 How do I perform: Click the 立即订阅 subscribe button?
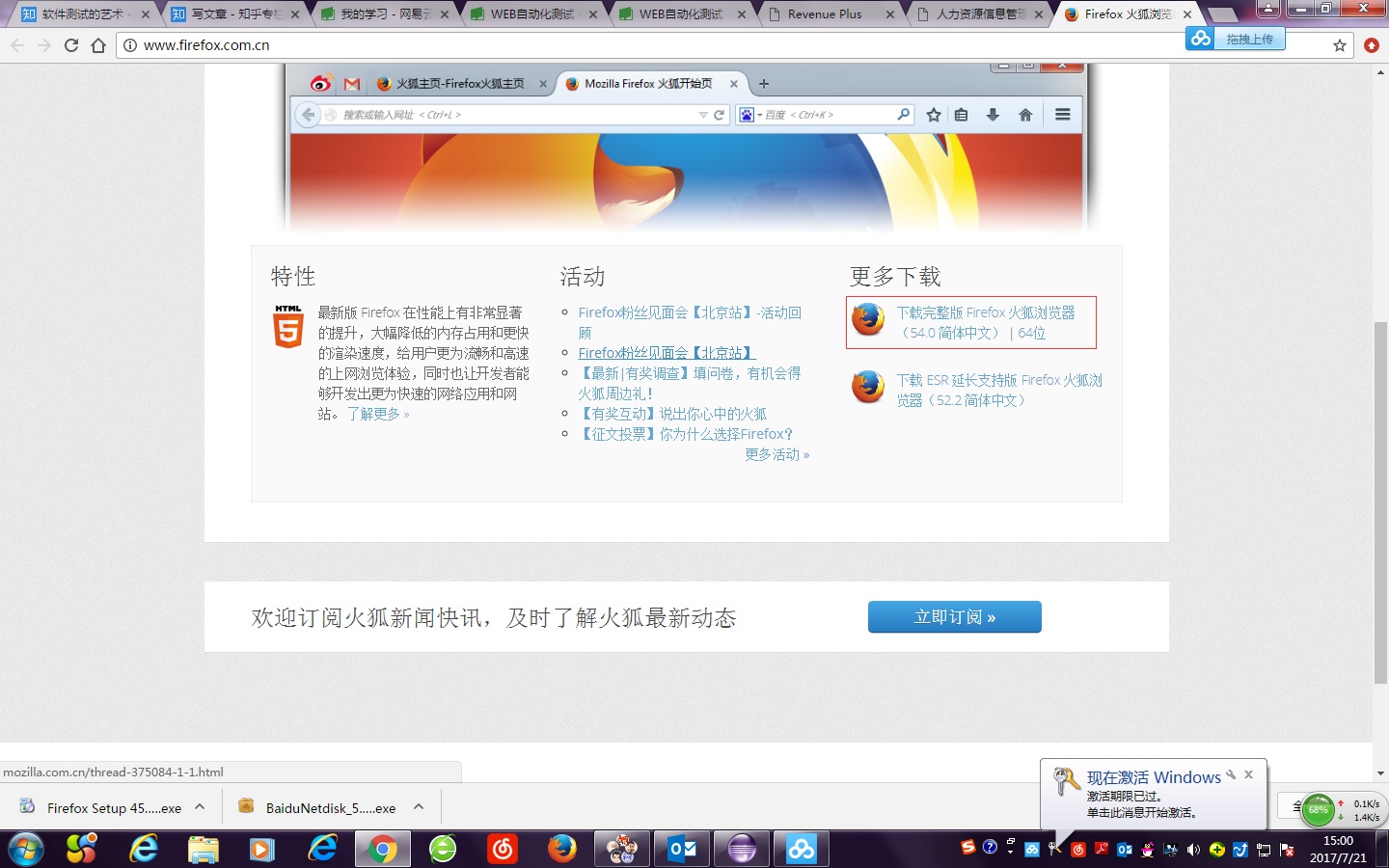coord(955,617)
